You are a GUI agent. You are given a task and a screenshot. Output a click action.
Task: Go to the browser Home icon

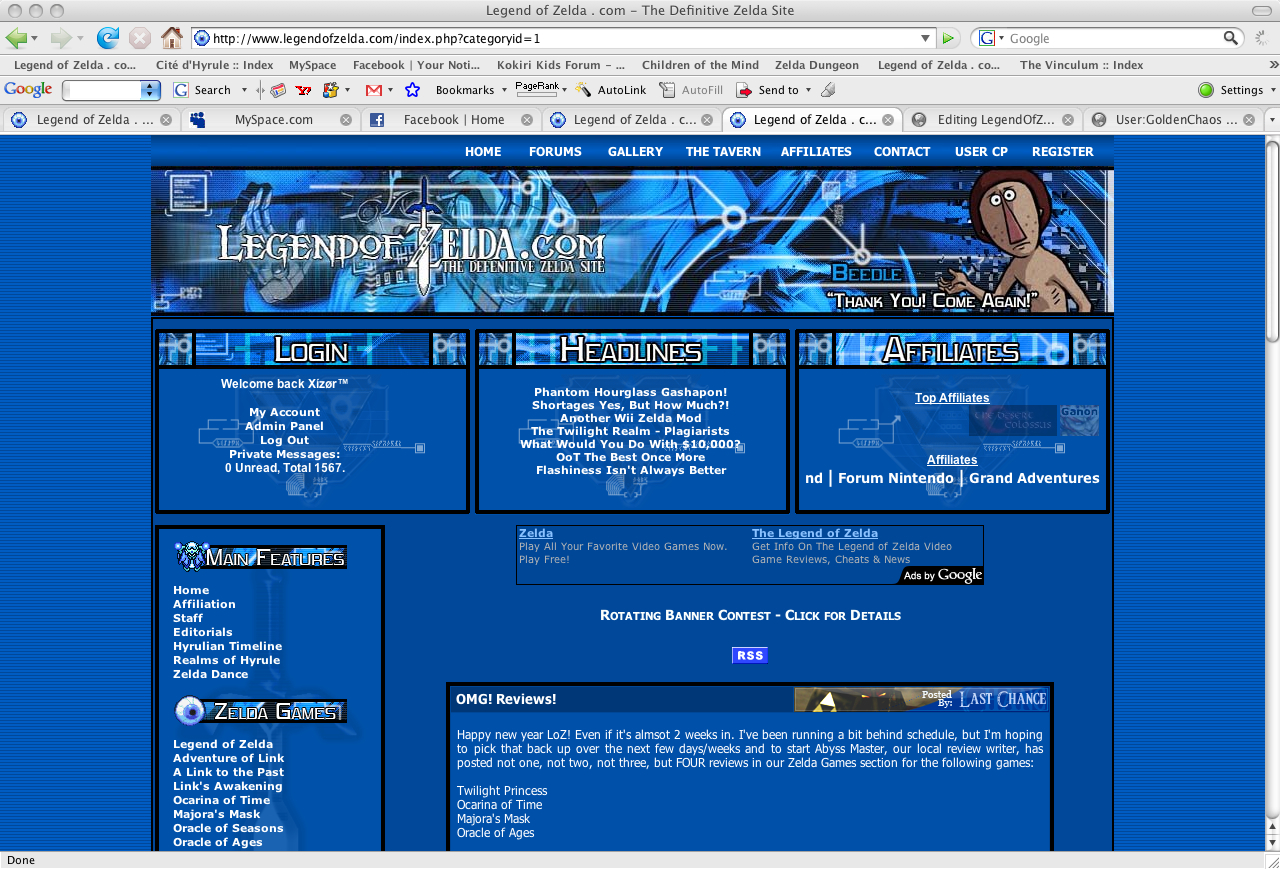[x=172, y=38]
